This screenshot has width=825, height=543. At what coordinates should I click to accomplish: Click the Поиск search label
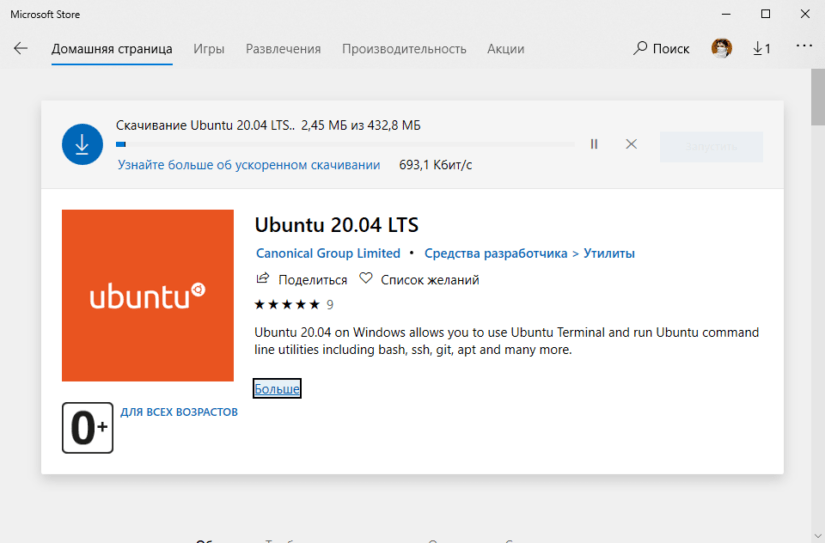pyautogui.click(x=671, y=49)
